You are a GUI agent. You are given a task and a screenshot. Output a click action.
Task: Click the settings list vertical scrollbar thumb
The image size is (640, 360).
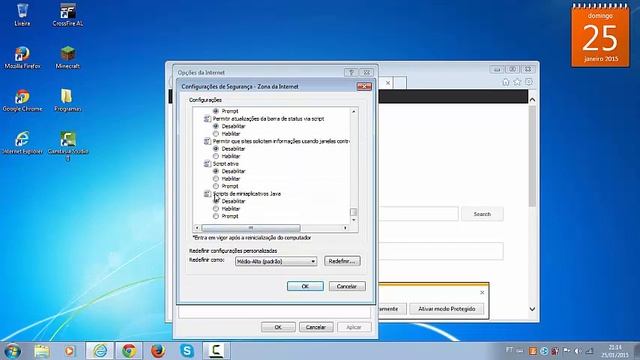(x=353, y=212)
